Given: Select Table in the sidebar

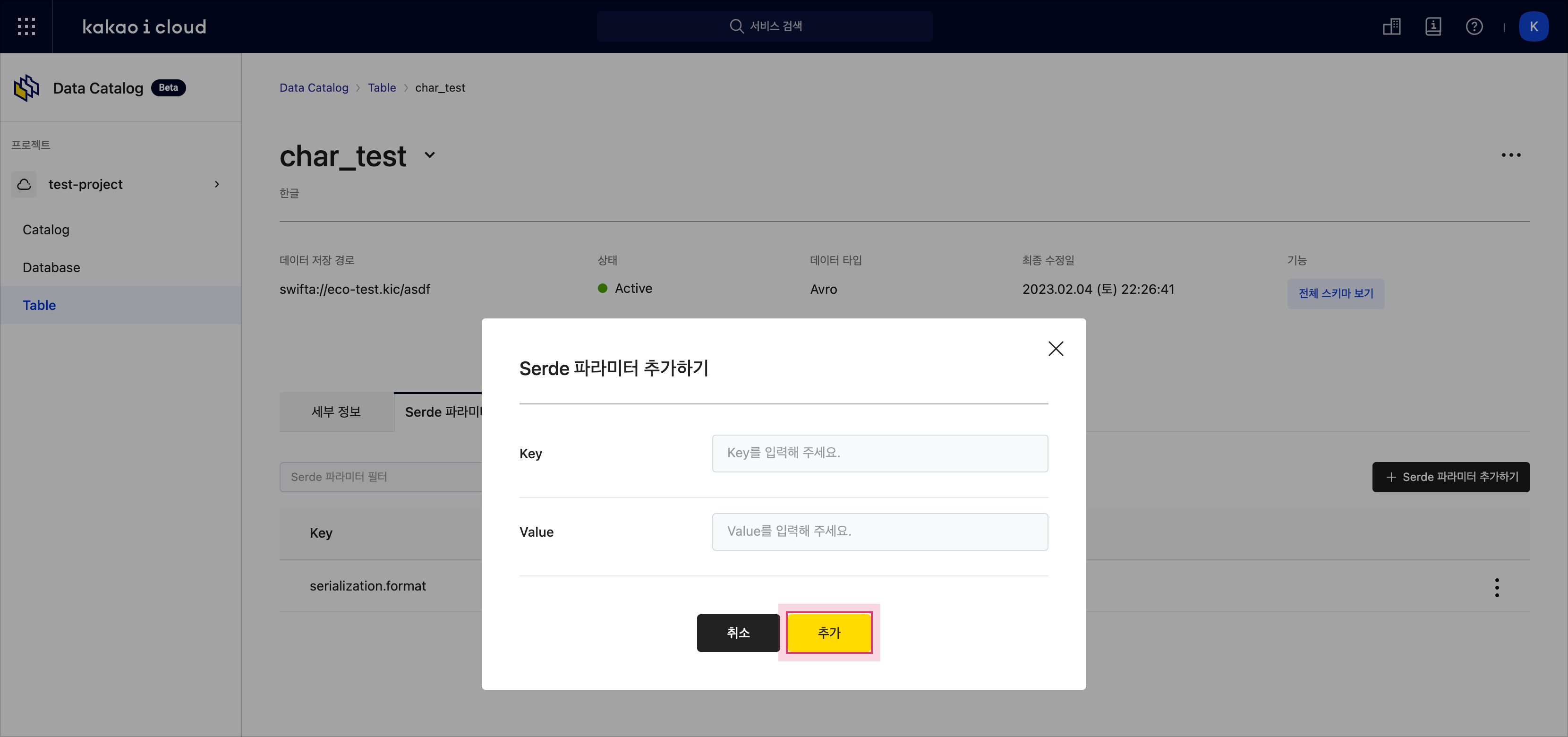Looking at the screenshot, I should tap(120, 305).
